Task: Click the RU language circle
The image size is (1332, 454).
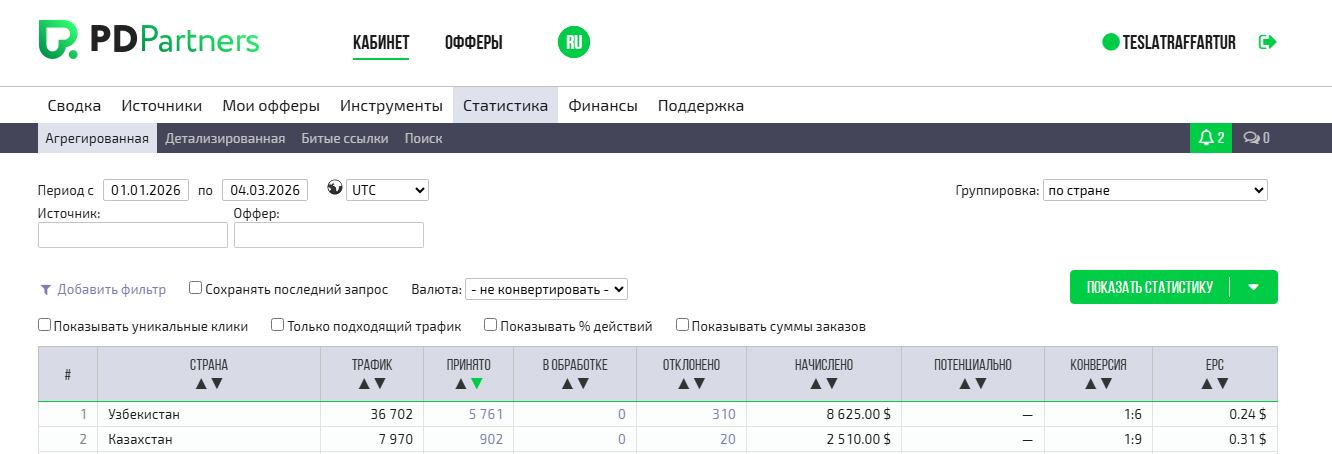Action: (574, 42)
